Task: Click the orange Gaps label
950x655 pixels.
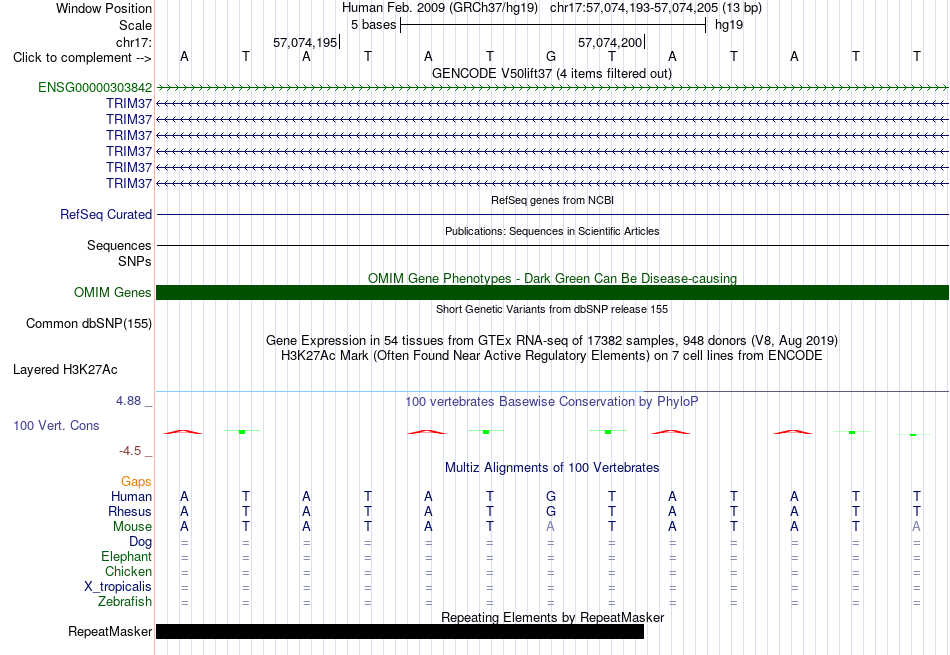Action: click(x=136, y=482)
